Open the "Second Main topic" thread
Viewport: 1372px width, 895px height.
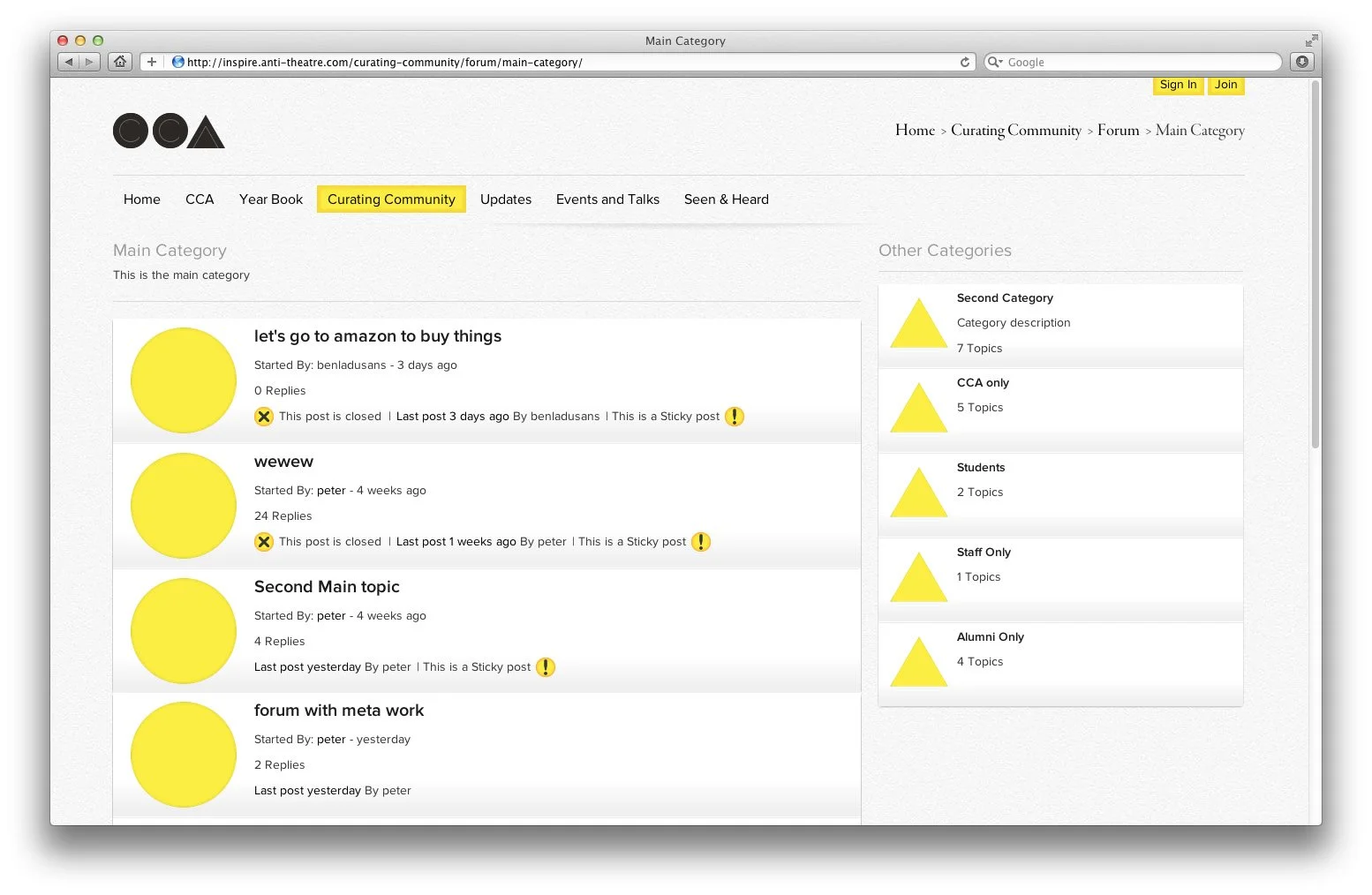(327, 587)
